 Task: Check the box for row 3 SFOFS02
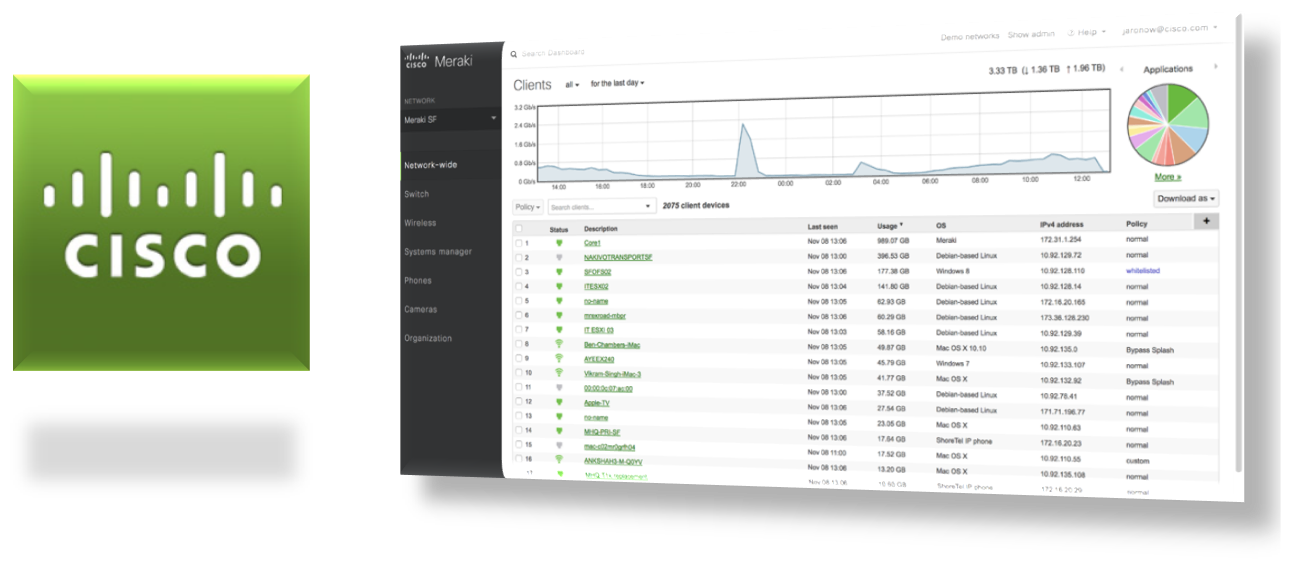[x=518, y=272]
